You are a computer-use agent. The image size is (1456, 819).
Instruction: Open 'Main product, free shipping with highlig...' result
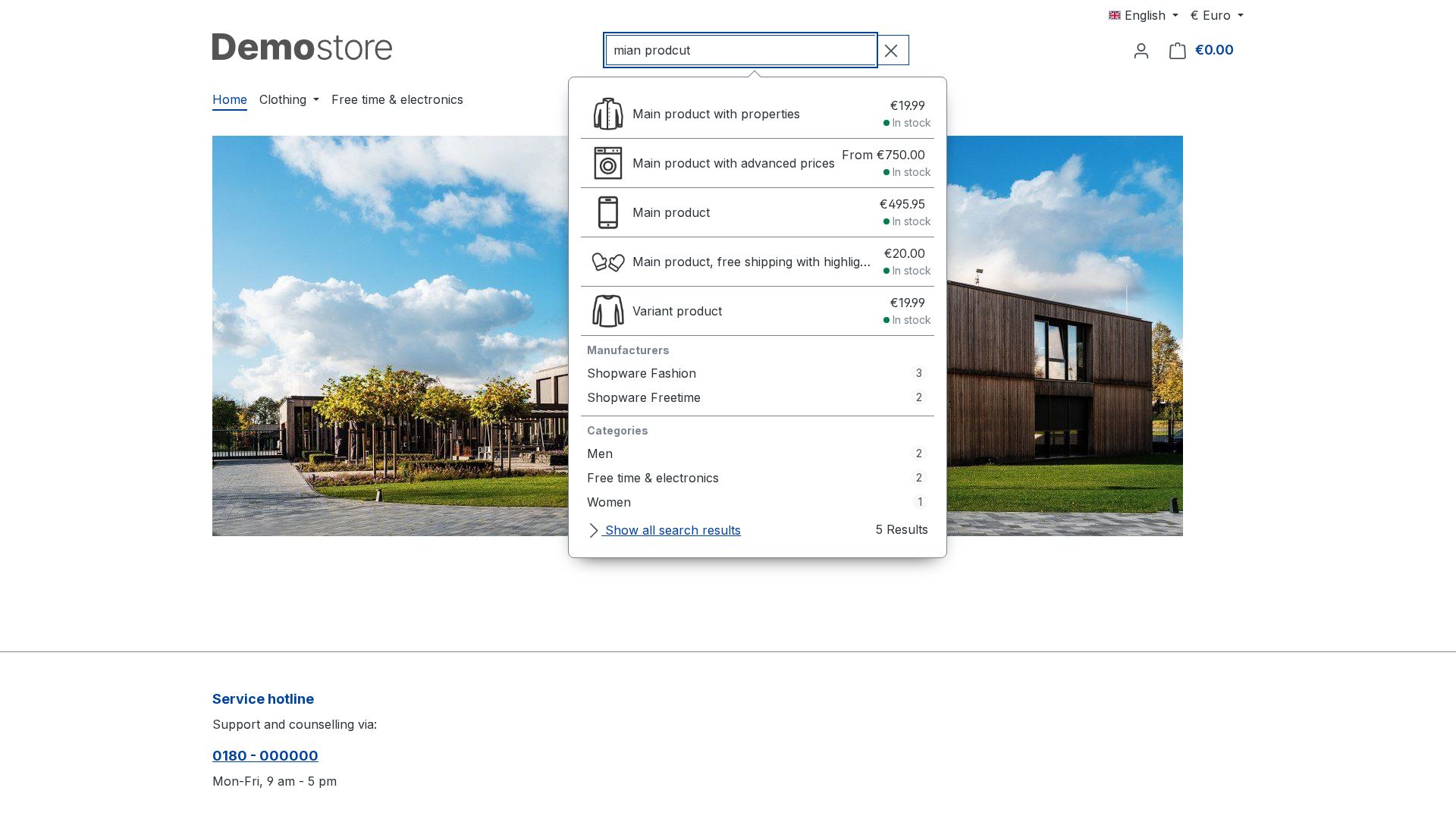[x=758, y=262]
